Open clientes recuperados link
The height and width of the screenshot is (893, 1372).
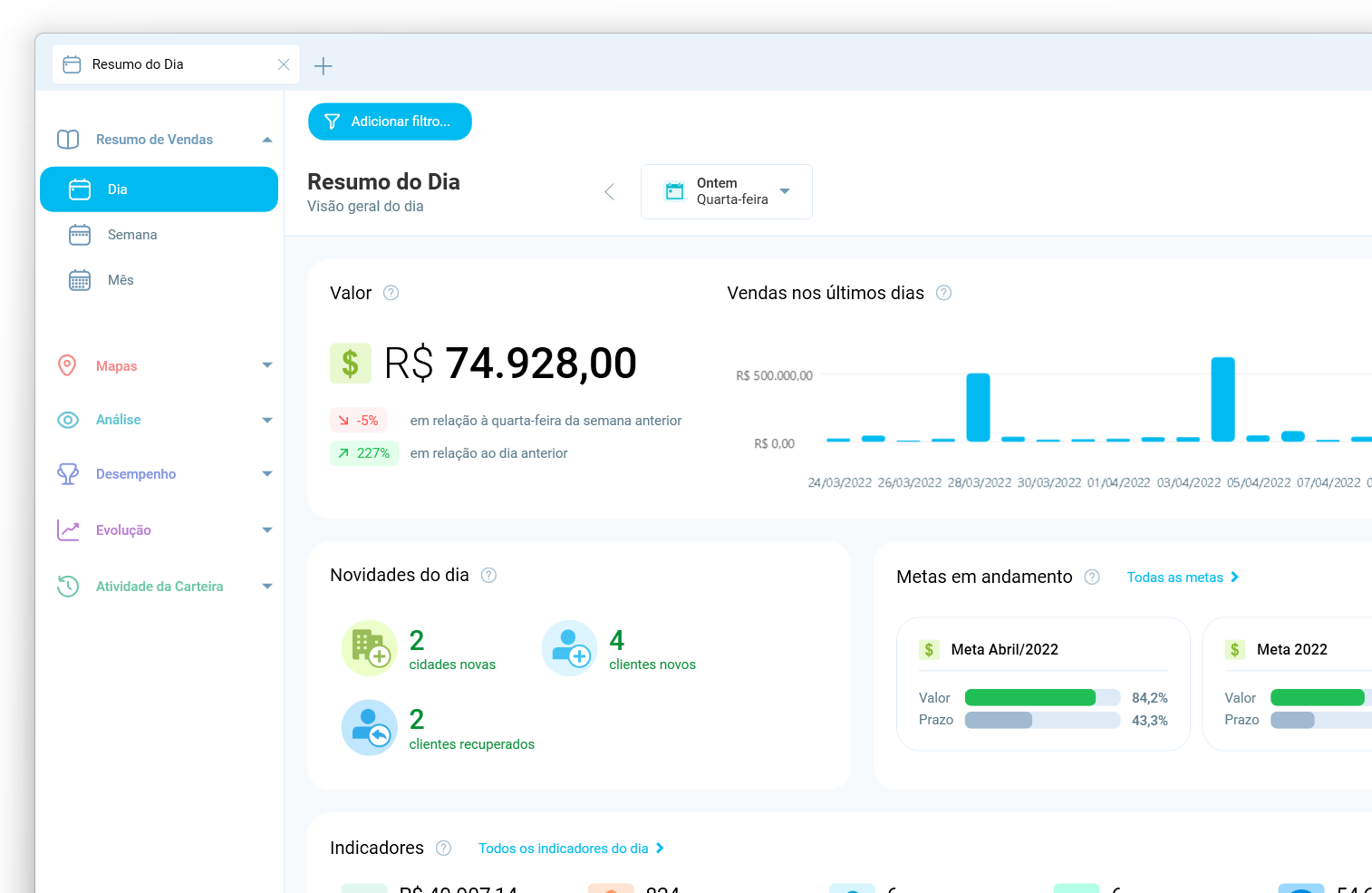472,744
